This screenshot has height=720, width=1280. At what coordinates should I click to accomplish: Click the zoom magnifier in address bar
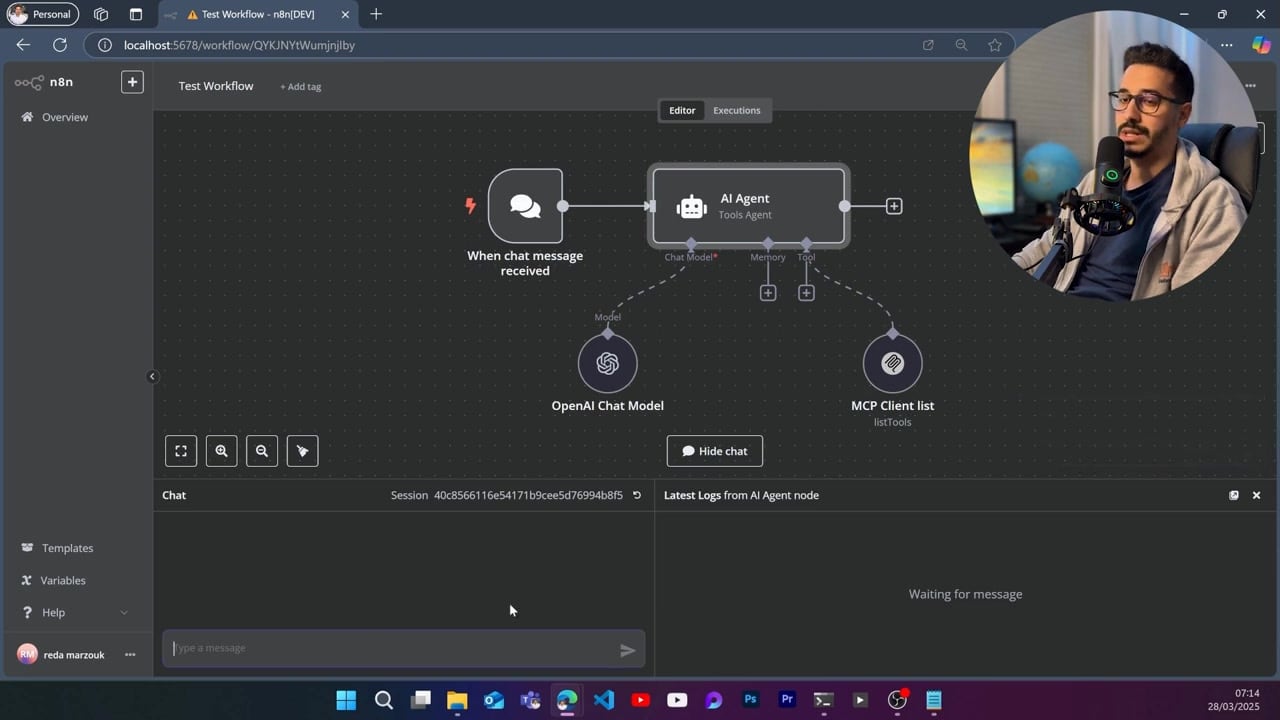coord(961,45)
